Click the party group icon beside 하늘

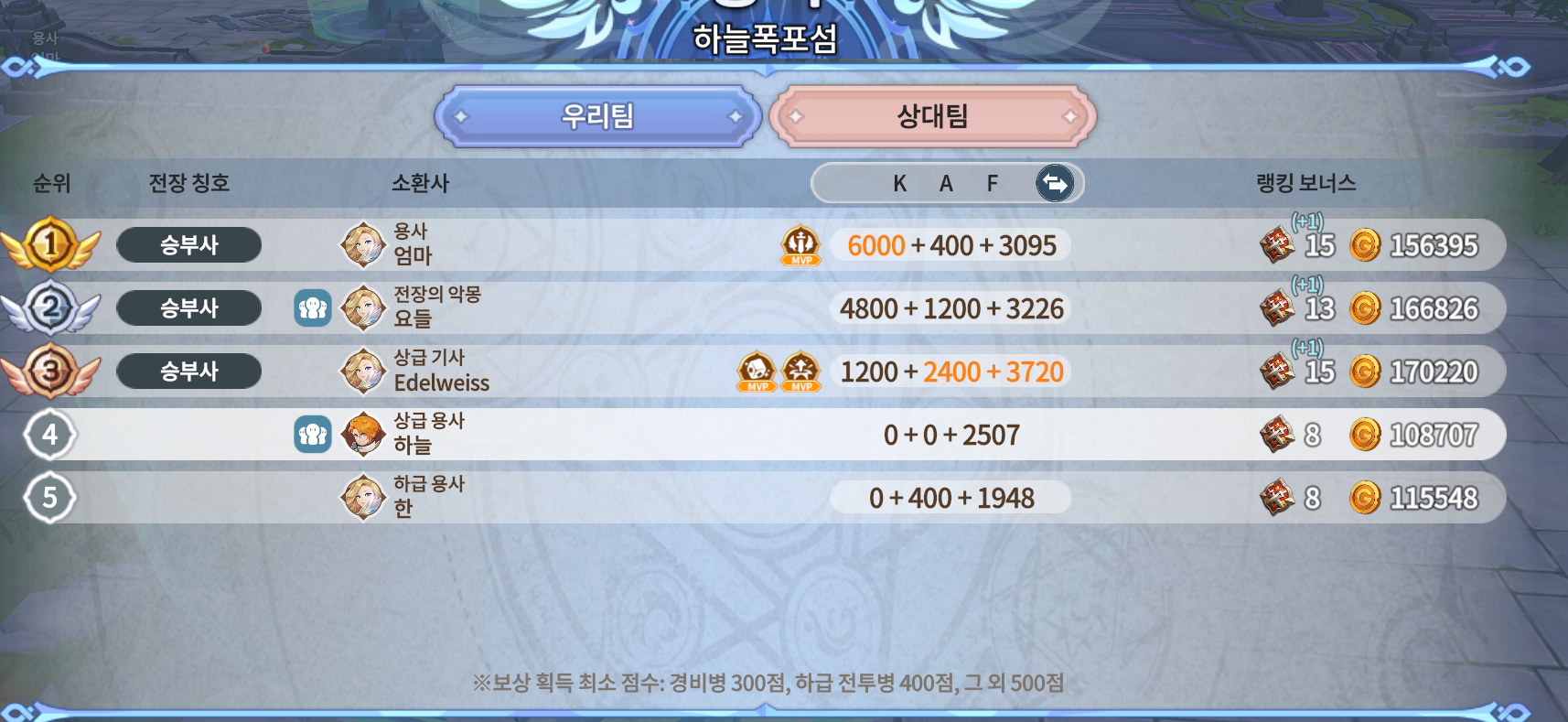tap(313, 435)
